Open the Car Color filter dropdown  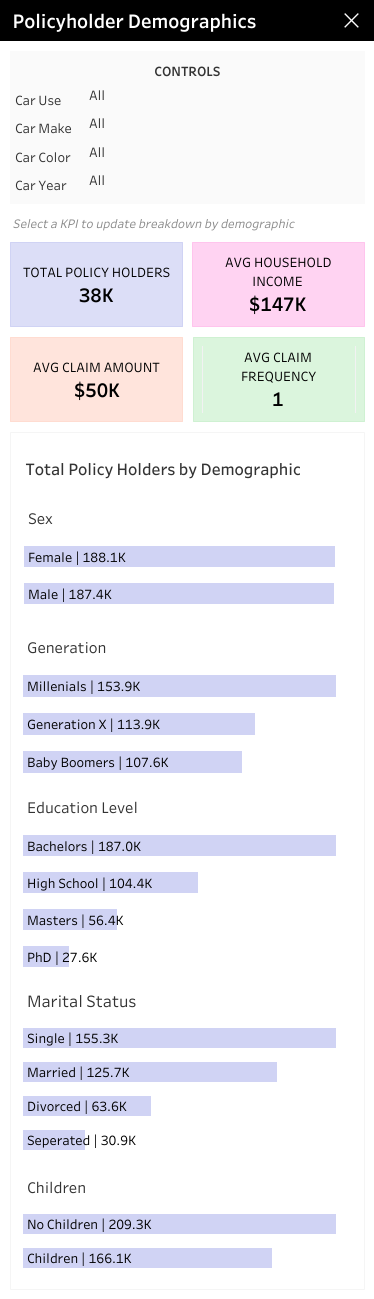coord(97,153)
